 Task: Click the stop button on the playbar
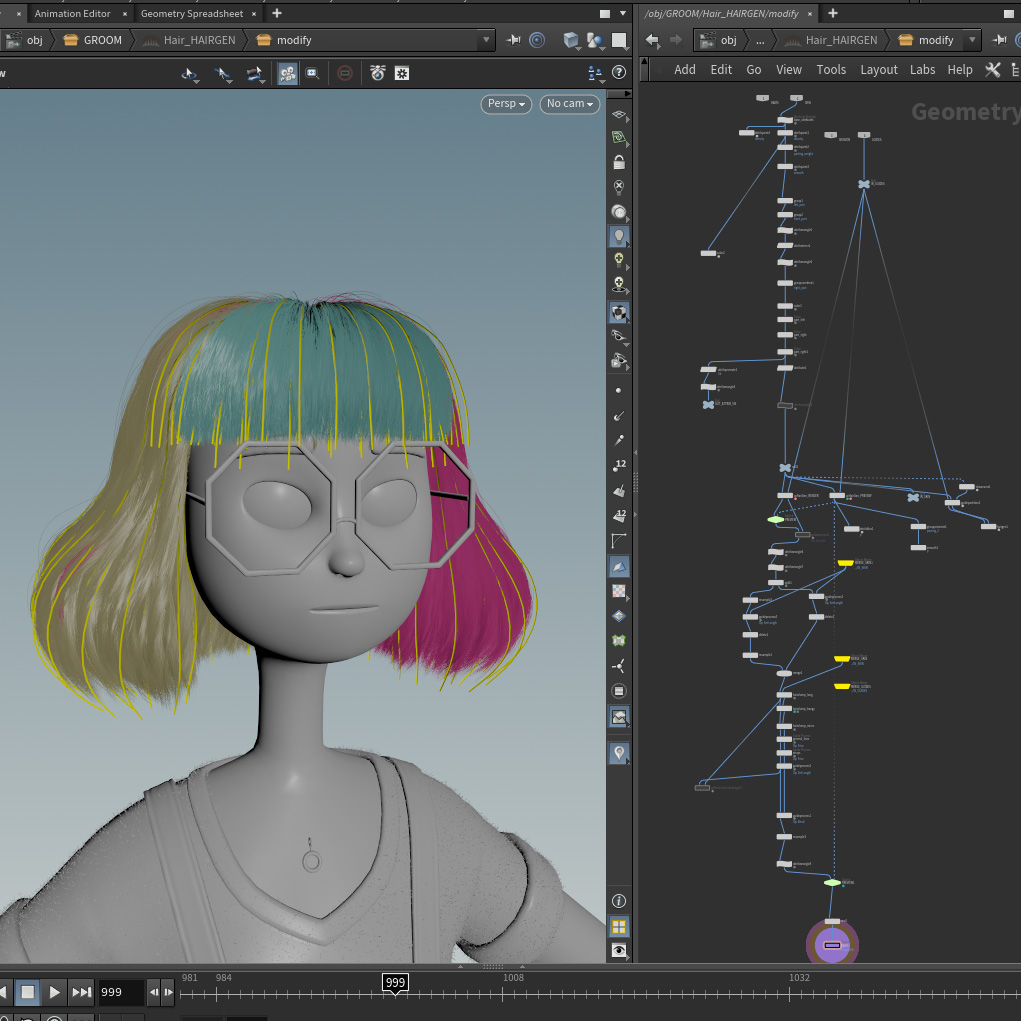click(x=28, y=992)
